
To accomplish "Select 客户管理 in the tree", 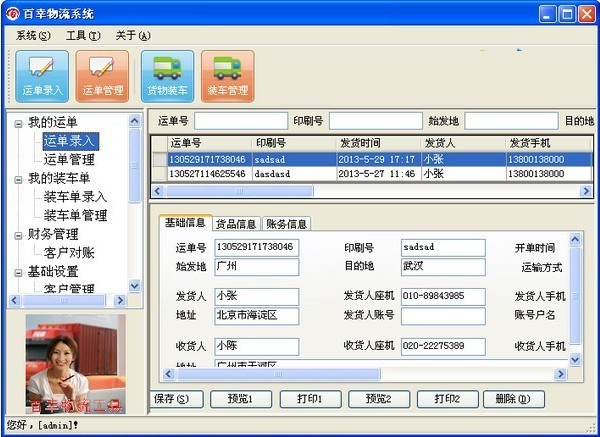I will pyautogui.click(x=69, y=288).
